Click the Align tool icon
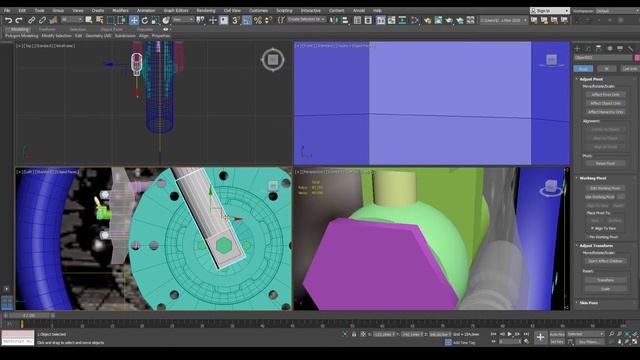The height and width of the screenshot is (360, 640). point(345,20)
